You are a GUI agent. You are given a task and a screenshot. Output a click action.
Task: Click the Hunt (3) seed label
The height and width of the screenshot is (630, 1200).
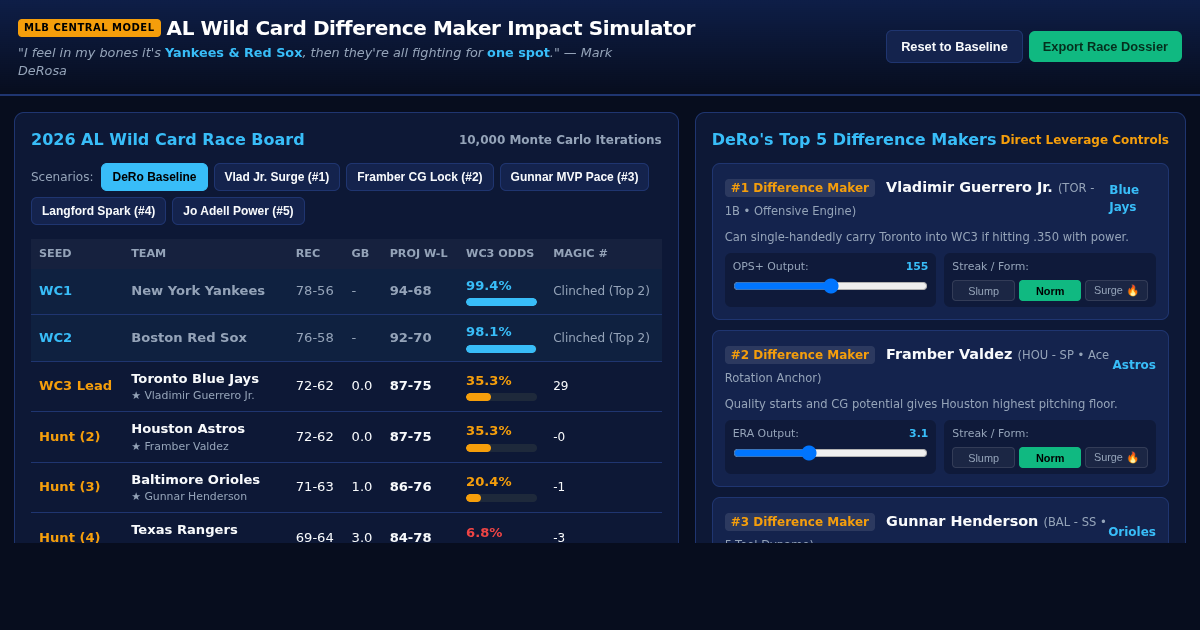pyautogui.click(x=69, y=486)
